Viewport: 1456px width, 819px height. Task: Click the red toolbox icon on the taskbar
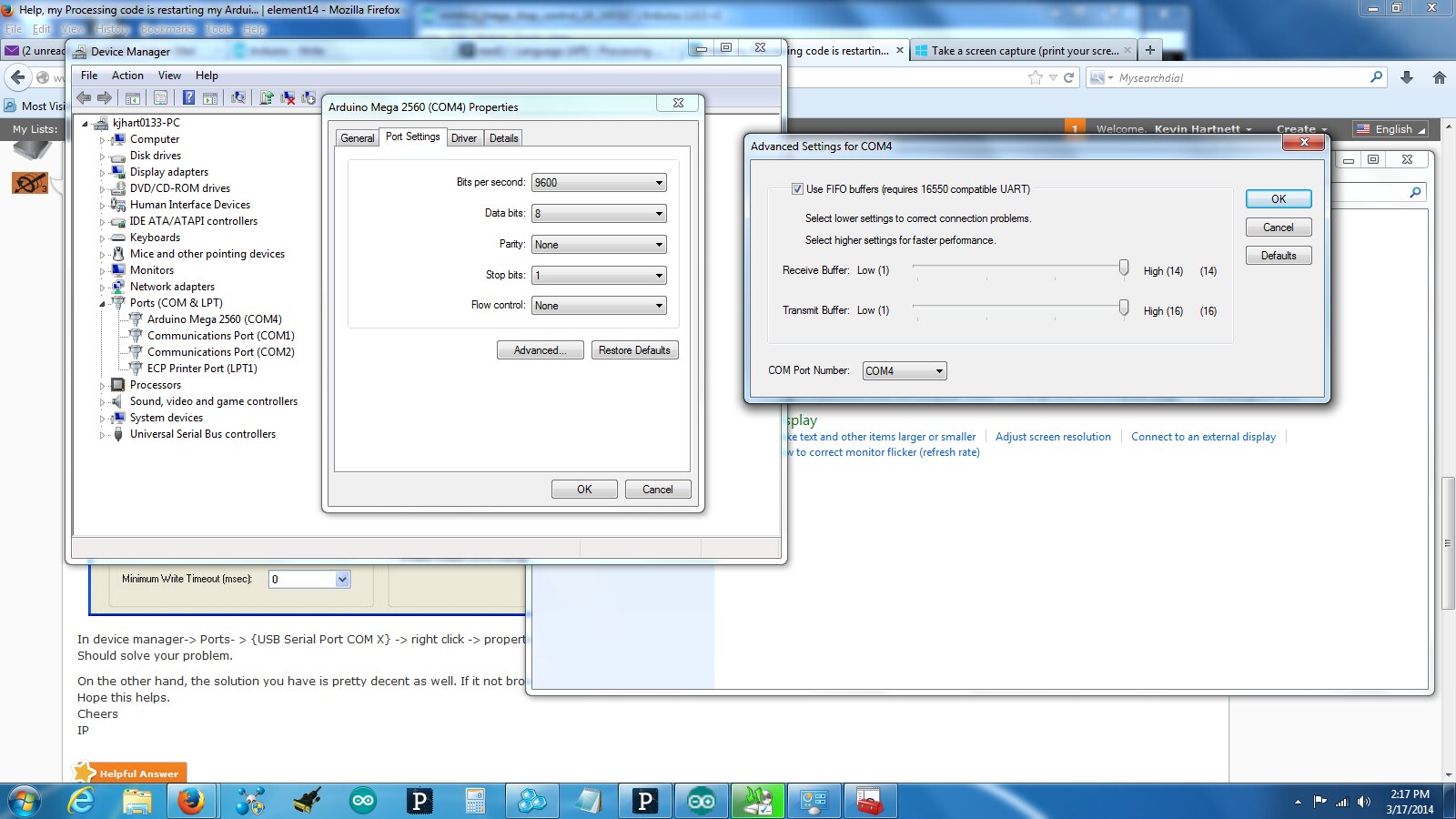click(x=869, y=802)
